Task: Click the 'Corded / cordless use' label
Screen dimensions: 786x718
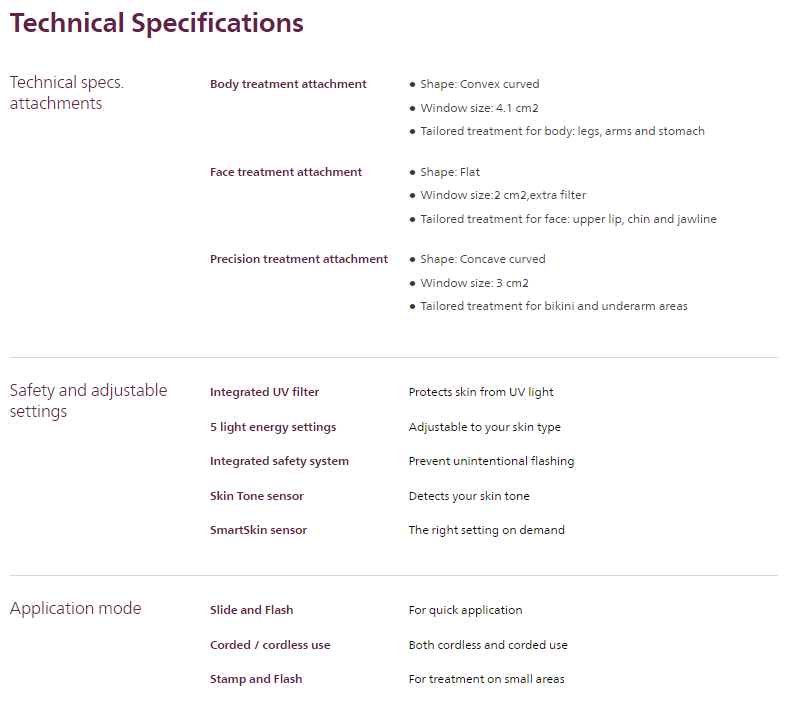Action: click(x=270, y=645)
